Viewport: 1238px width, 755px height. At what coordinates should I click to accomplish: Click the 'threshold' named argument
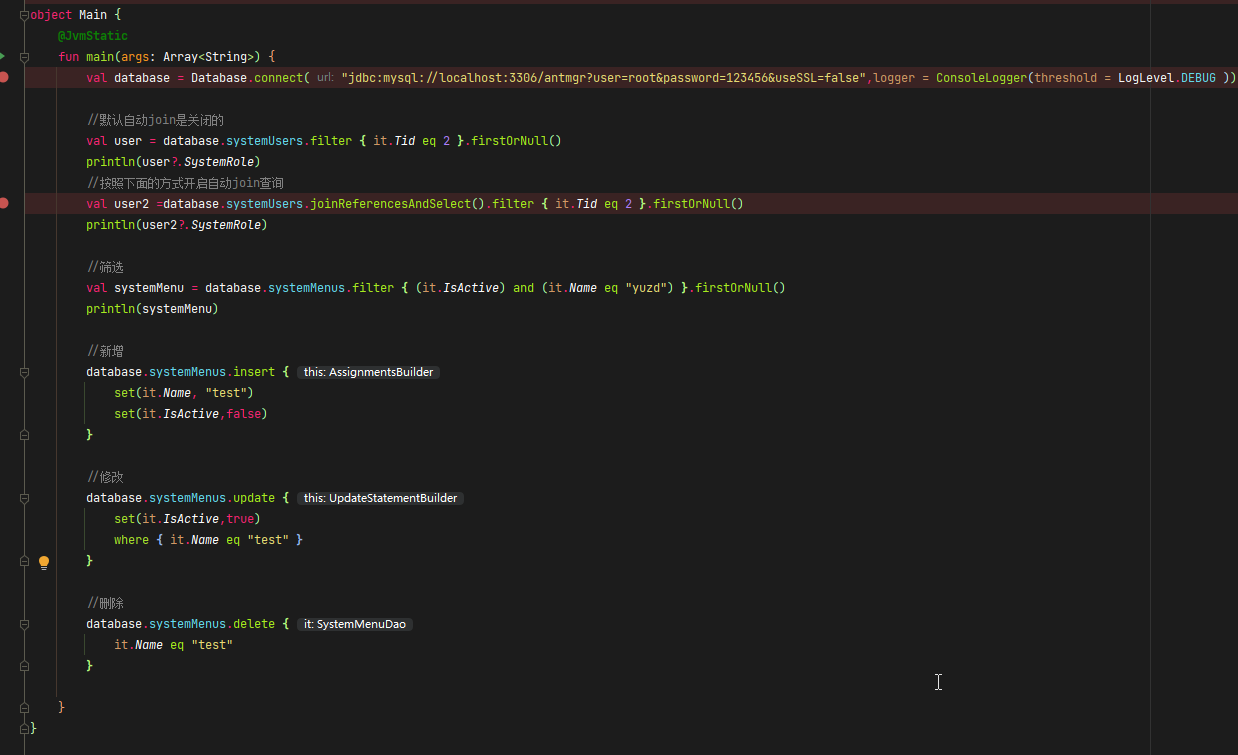1066,78
